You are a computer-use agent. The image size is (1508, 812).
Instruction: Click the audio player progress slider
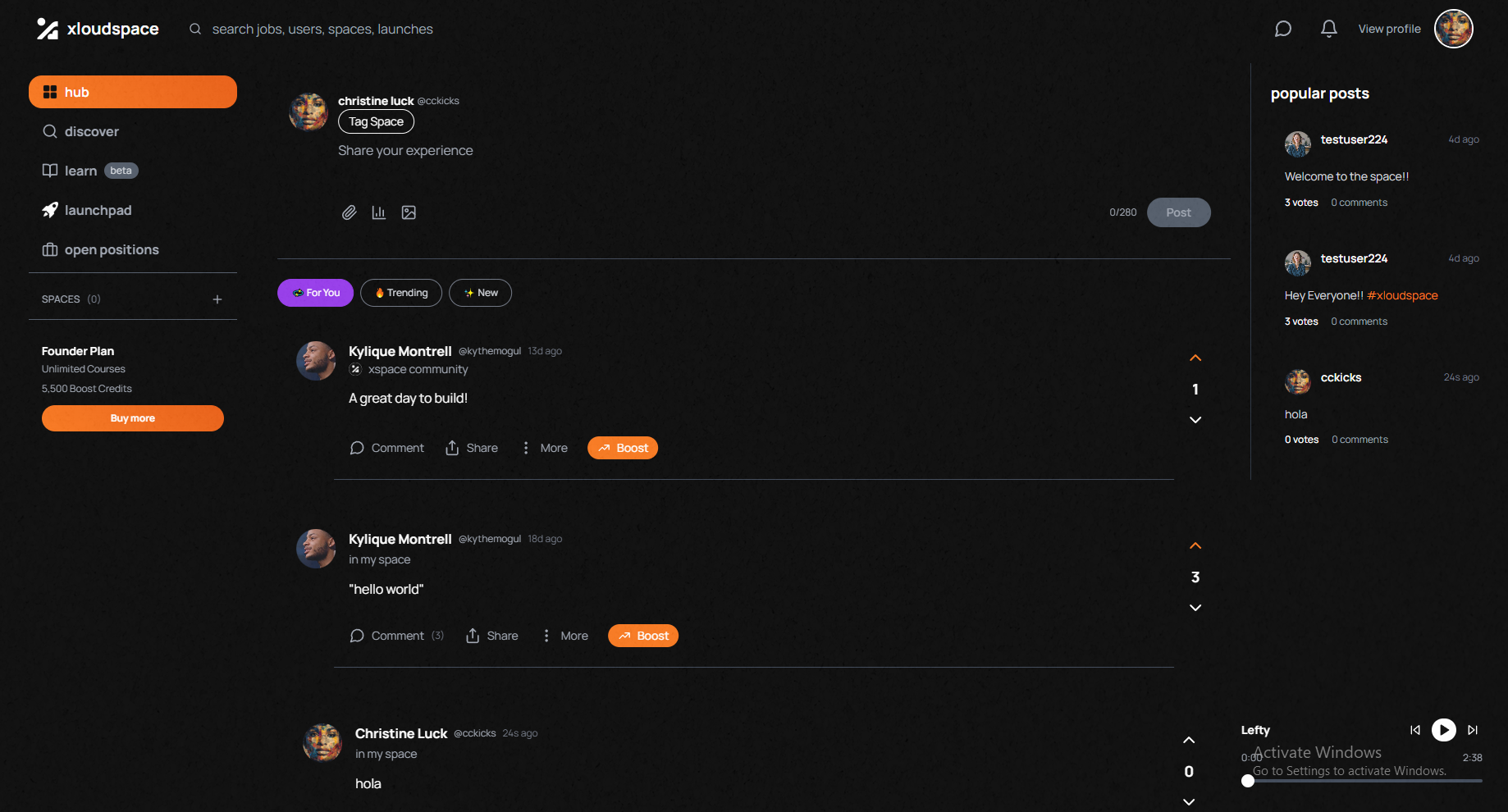click(x=1364, y=781)
